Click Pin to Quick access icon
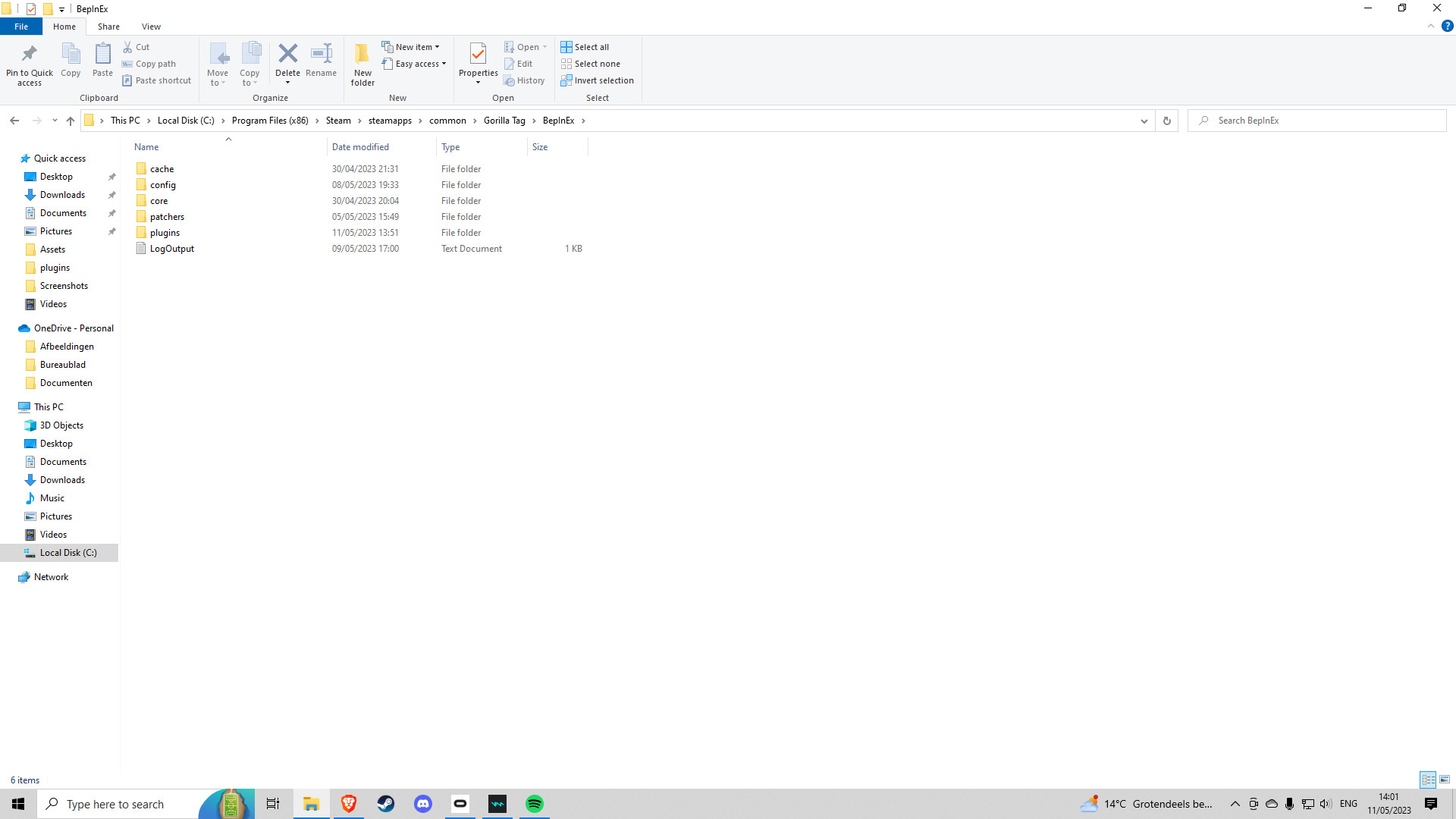The image size is (1456, 819). coord(30,54)
